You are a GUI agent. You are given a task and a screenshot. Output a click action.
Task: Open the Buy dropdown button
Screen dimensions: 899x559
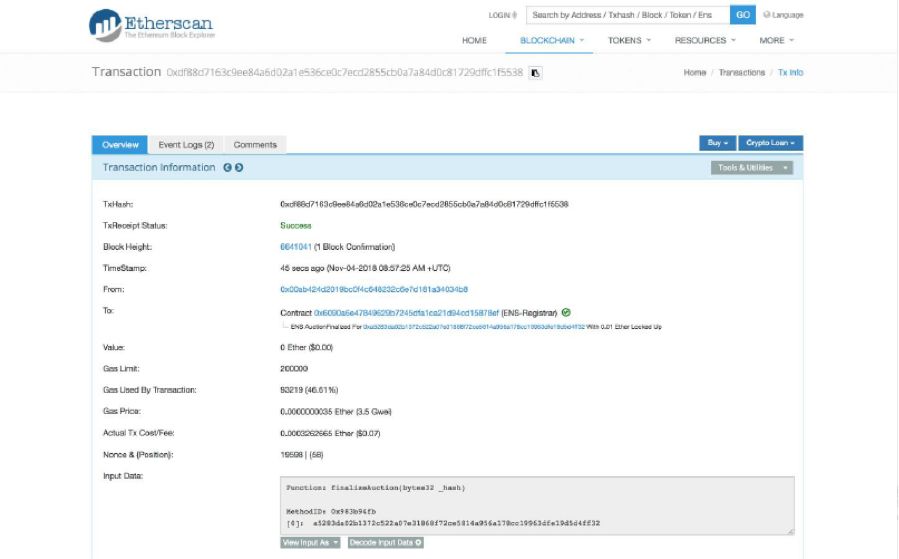point(716,144)
